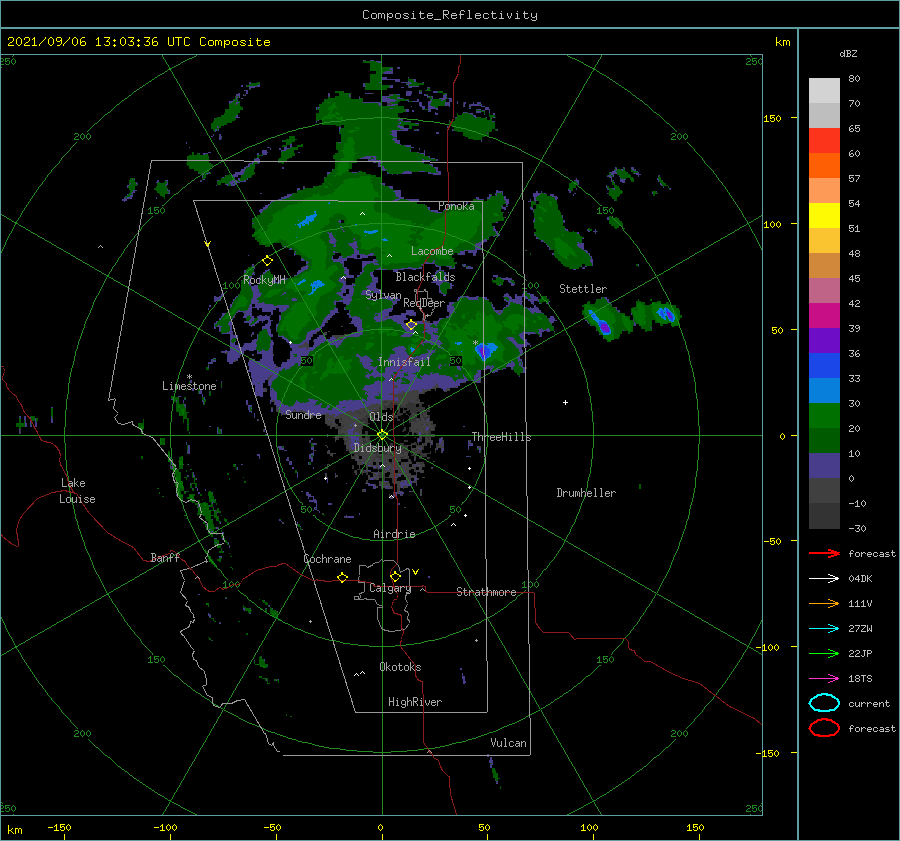Screen dimensions: 900x841
Task: Click the white plus marker north of Drumheller
Action: (565, 402)
